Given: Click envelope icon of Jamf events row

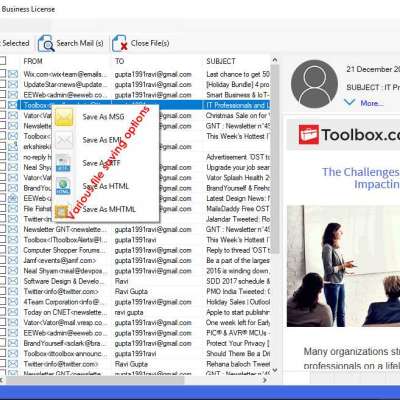Looking at the screenshot, I should (13, 260).
